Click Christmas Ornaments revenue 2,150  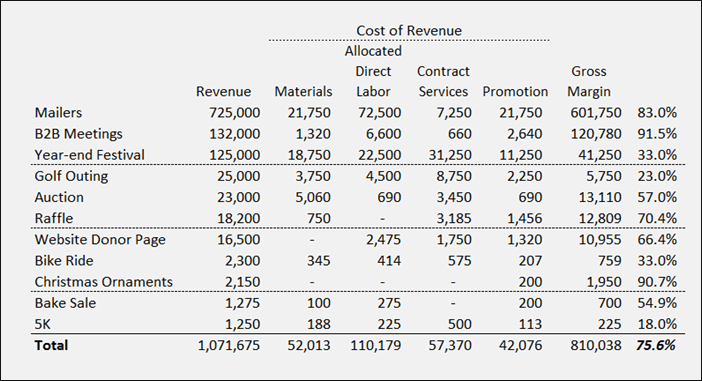click(242, 282)
